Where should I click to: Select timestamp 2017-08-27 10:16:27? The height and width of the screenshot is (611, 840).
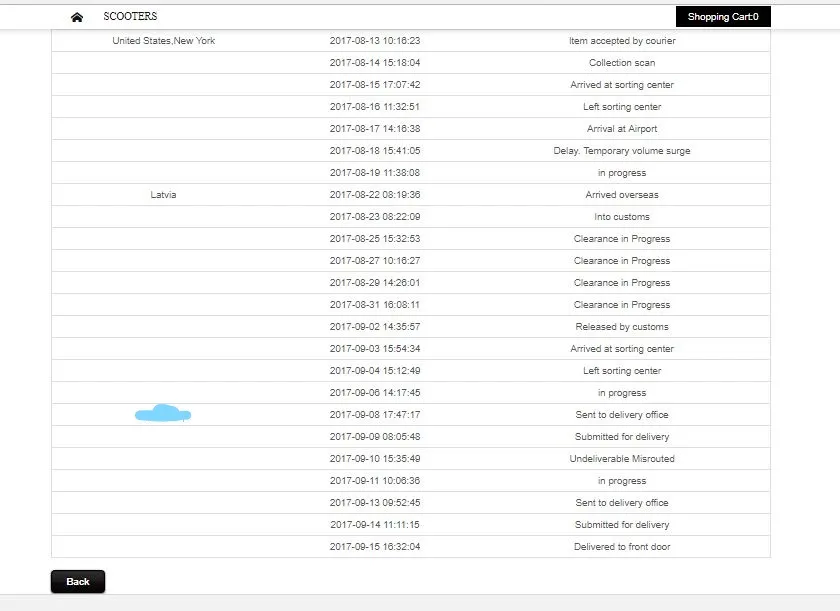(375, 261)
